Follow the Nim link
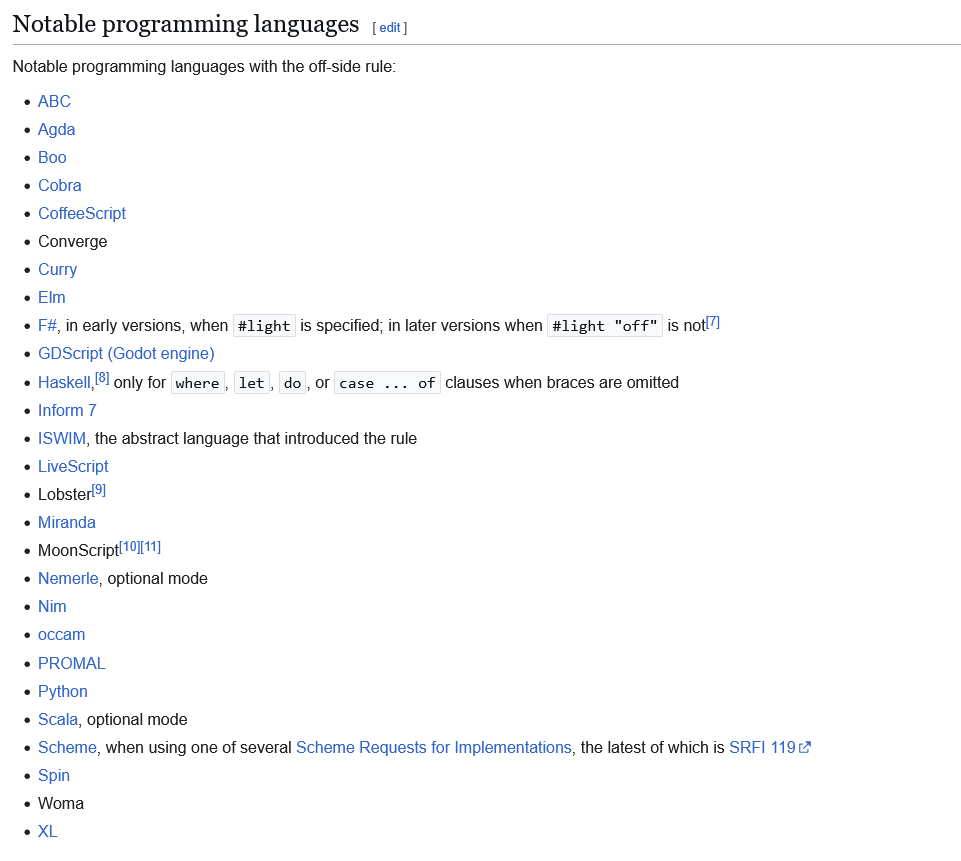 pyautogui.click(x=52, y=607)
